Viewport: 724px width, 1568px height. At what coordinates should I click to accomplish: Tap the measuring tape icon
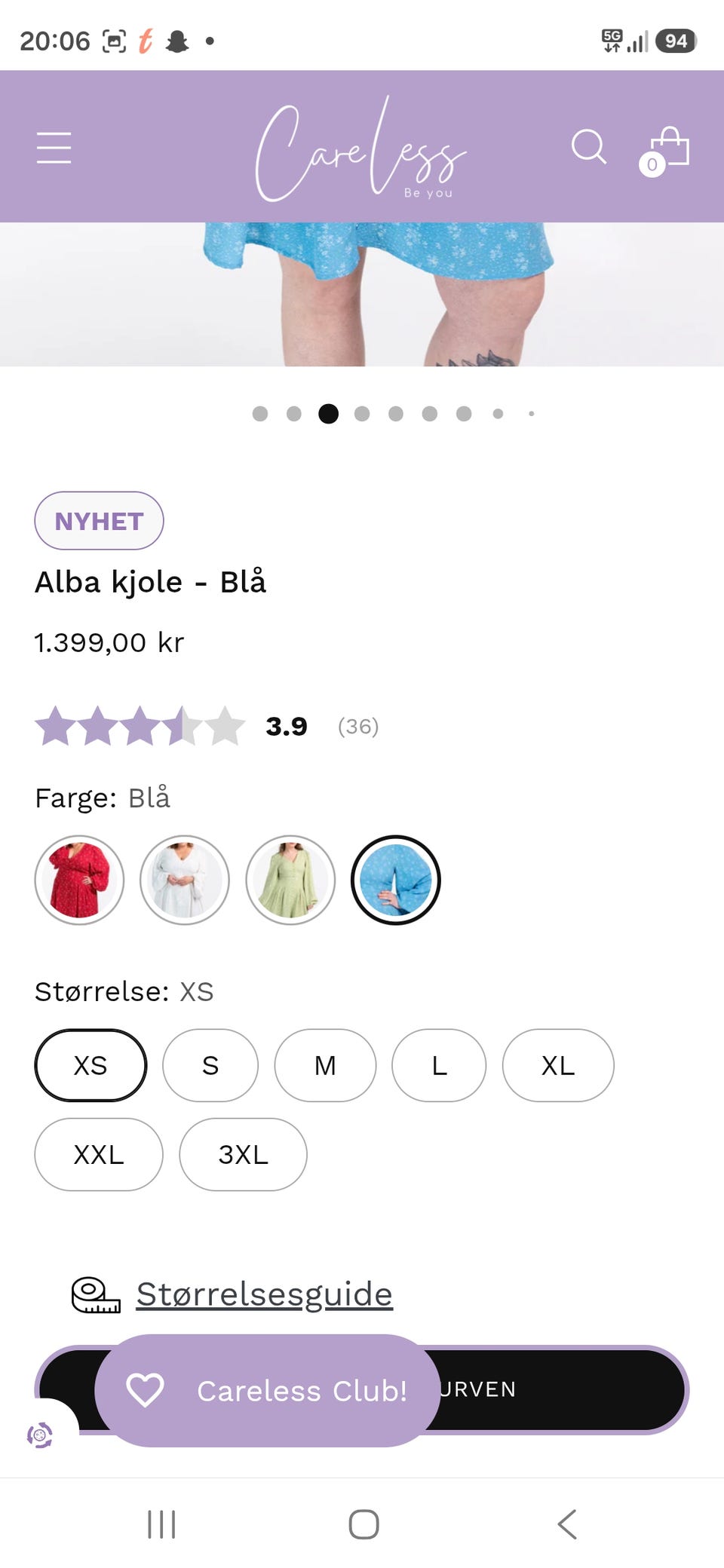click(96, 1295)
